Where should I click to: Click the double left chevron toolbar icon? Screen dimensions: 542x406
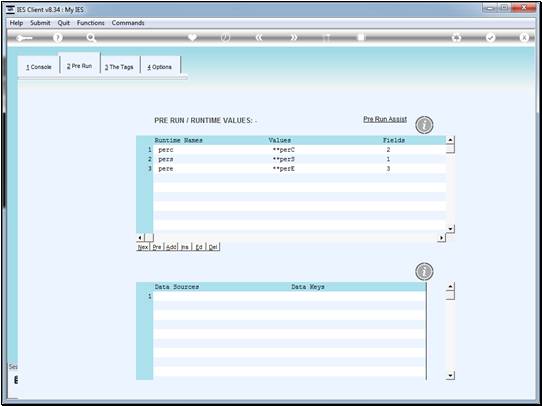tap(259, 38)
